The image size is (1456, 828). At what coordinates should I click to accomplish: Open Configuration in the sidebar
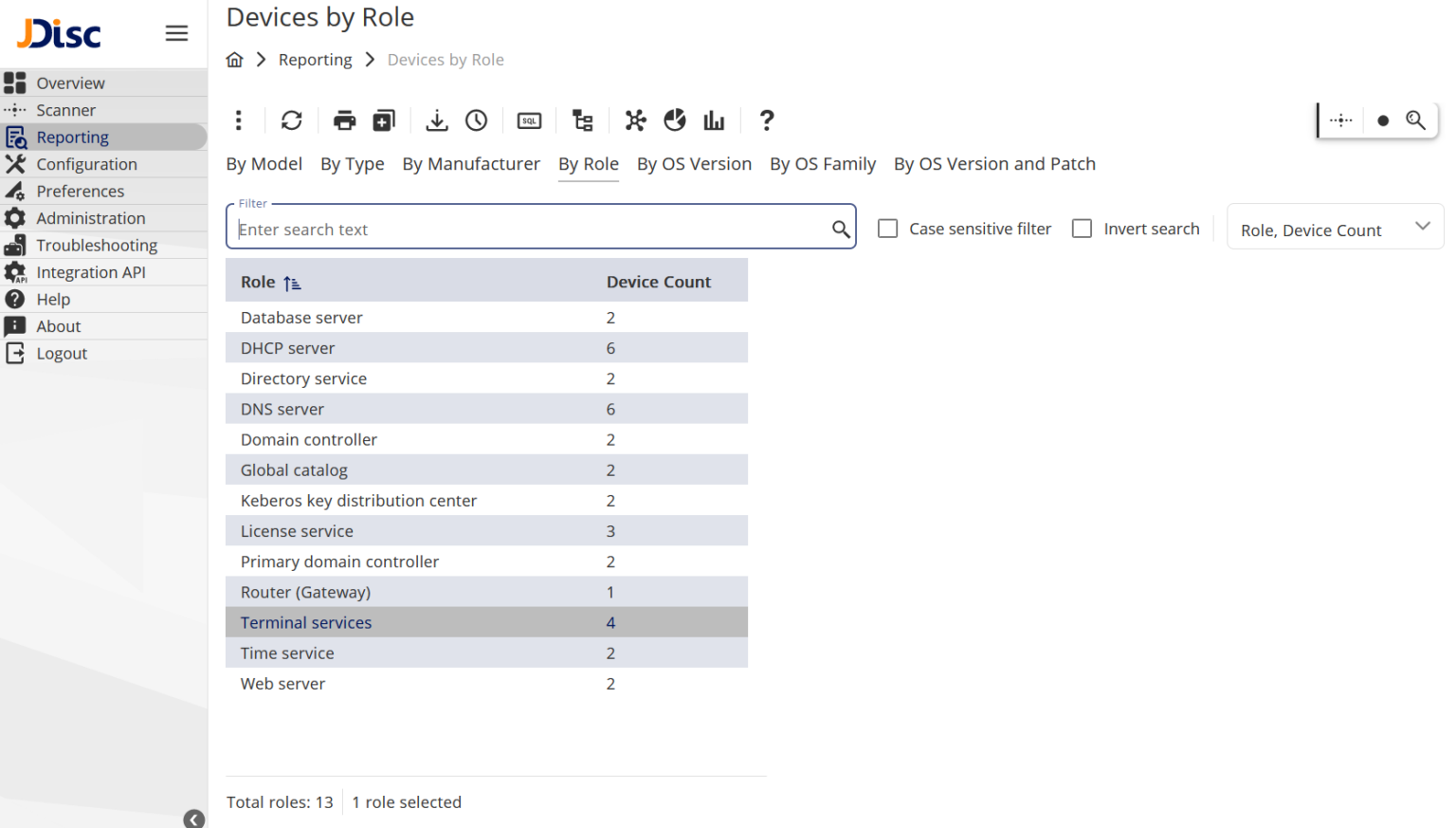point(103,164)
